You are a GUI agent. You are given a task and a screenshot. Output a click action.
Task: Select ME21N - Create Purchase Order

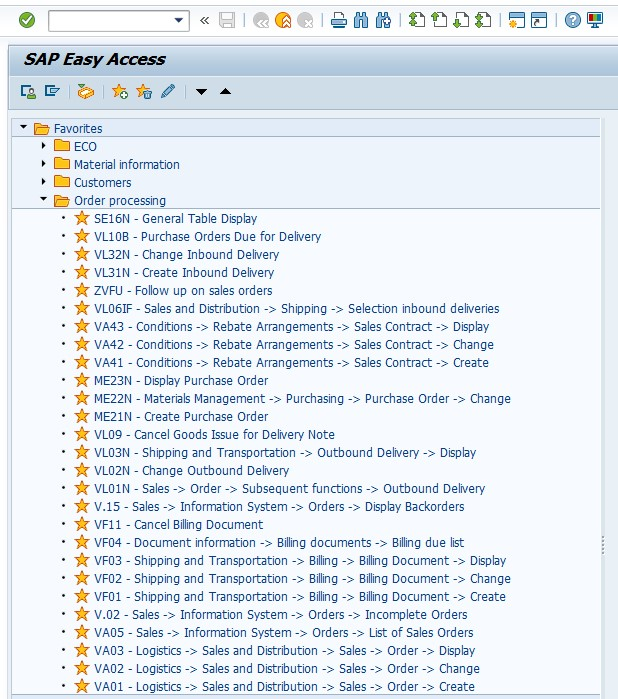point(181,417)
